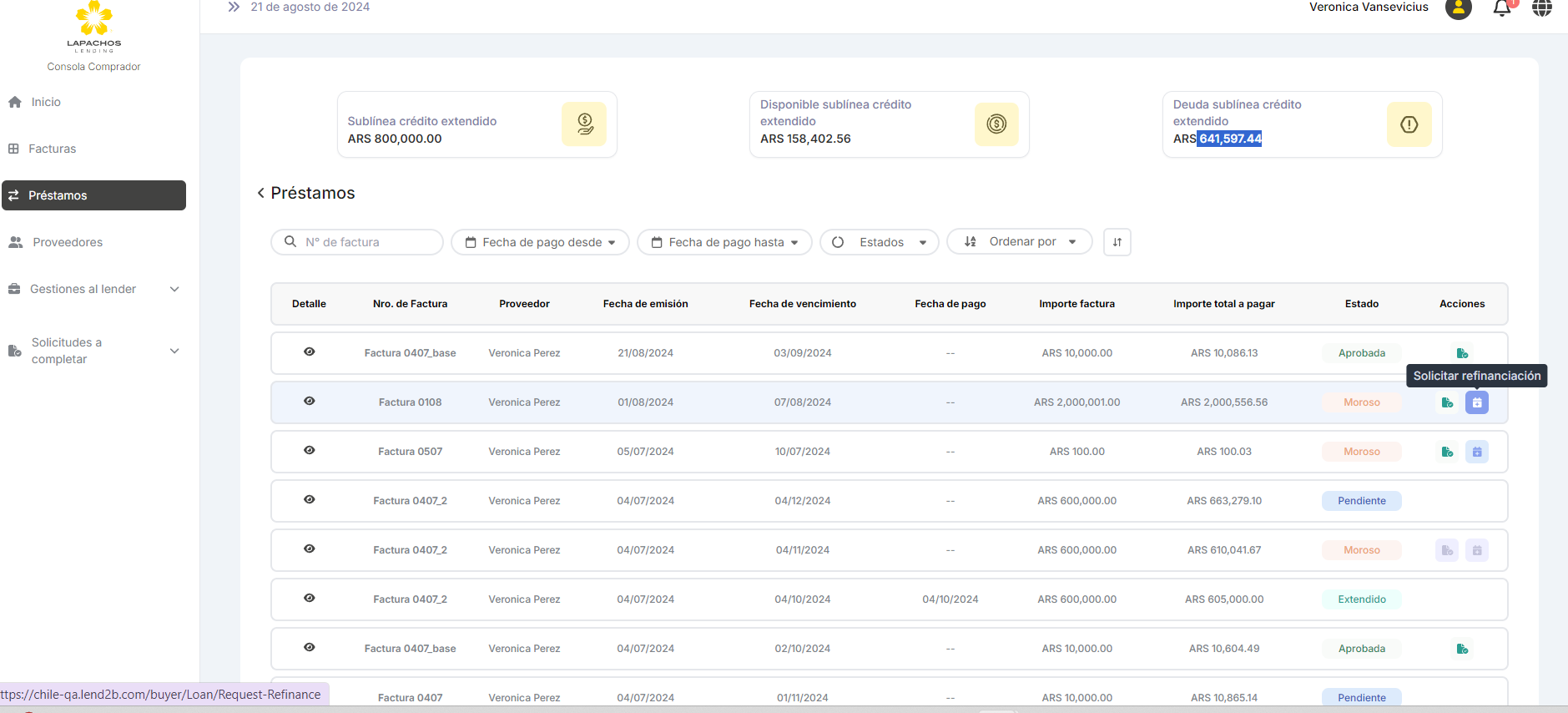Open the user profile avatar
The width and height of the screenshot is (1568, 713).
(x=1458, y=8)
